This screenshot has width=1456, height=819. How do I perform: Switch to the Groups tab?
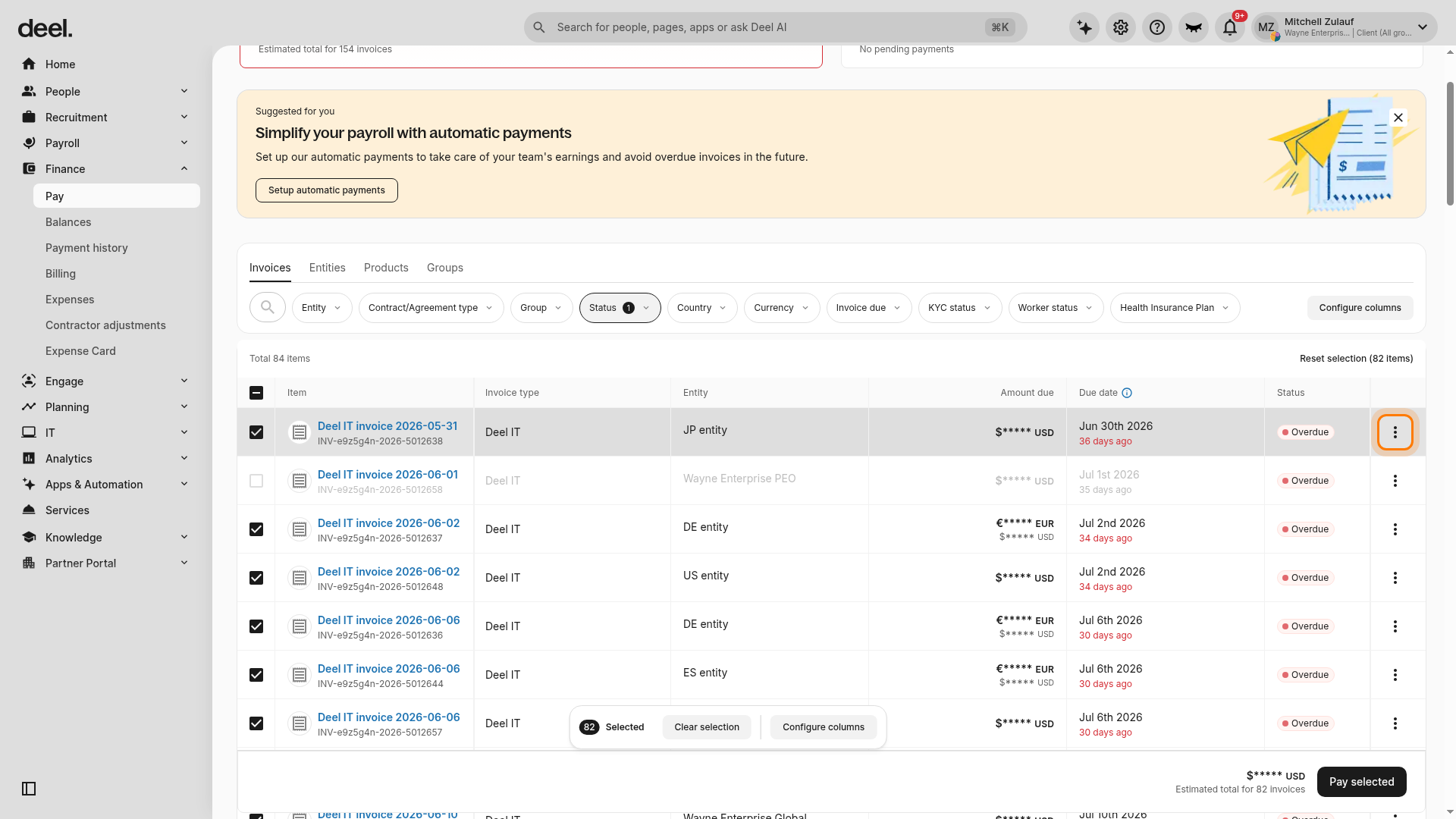[x=445, y=268]
